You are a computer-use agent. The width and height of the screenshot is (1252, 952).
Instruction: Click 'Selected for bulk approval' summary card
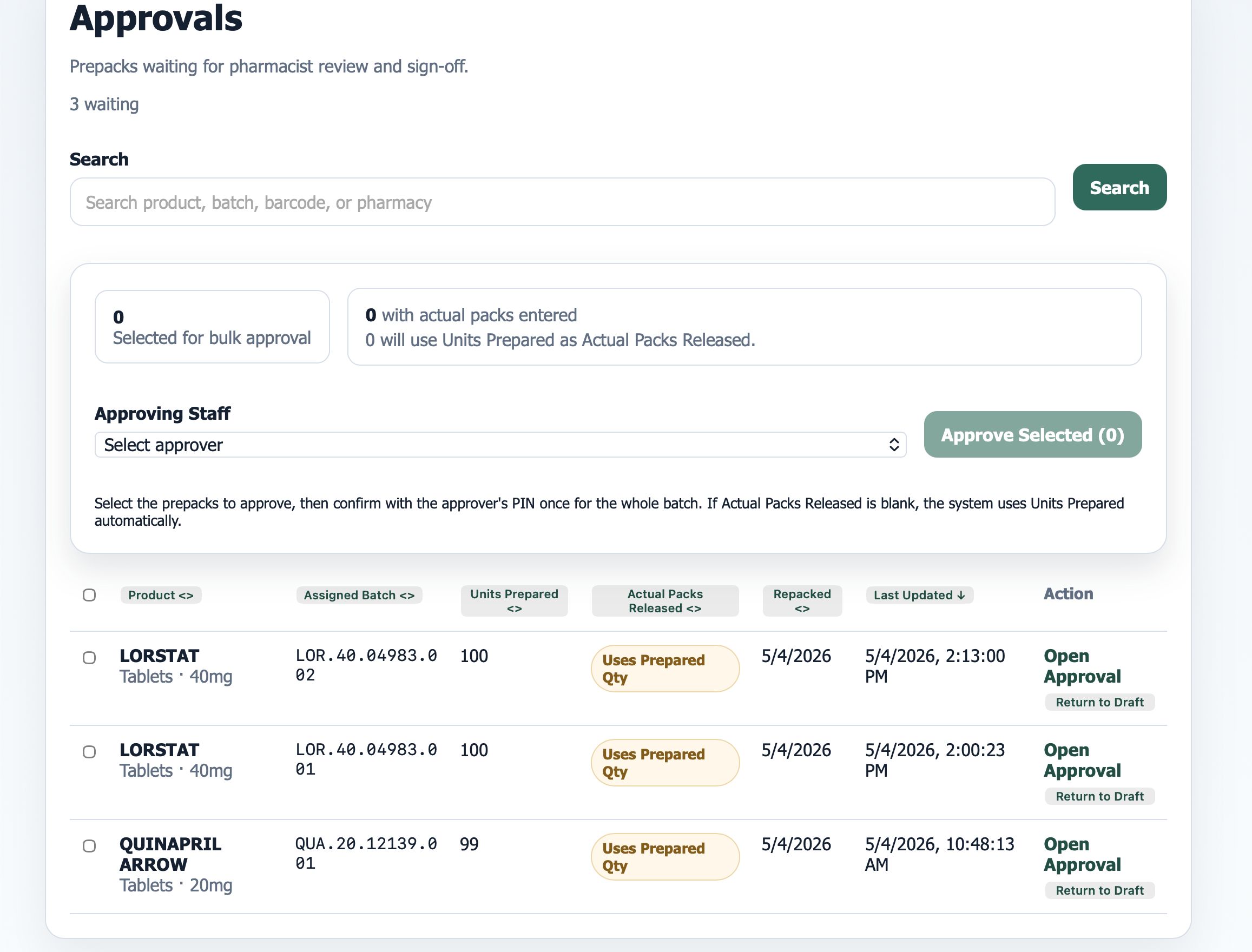pos(212,326)
